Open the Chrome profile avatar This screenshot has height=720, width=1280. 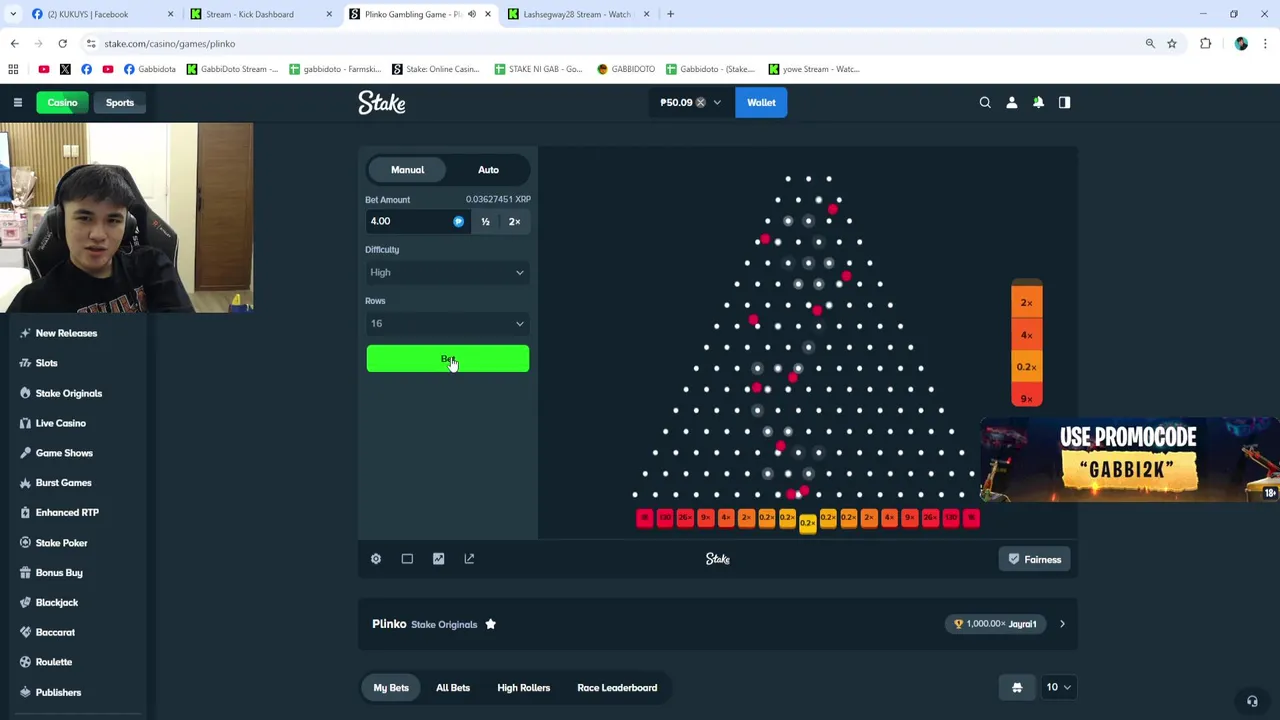pyautogui.click(x=1241, y=43)
